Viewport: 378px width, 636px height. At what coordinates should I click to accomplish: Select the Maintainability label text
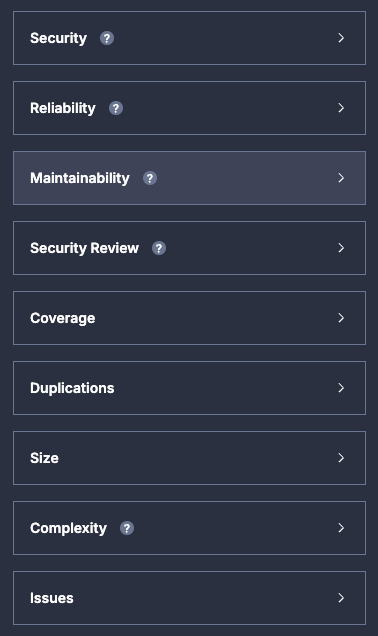tap(80, 178)
